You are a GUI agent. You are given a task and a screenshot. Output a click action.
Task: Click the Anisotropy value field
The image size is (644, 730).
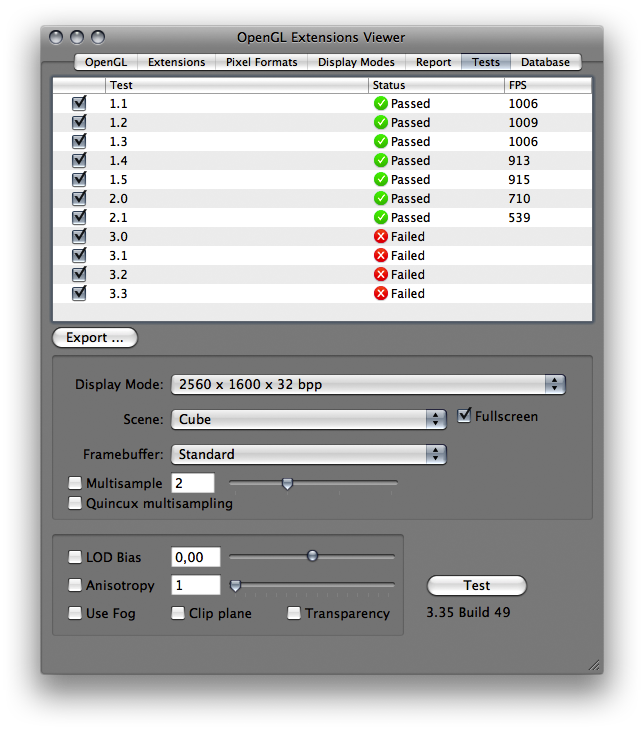click(196, 585)
